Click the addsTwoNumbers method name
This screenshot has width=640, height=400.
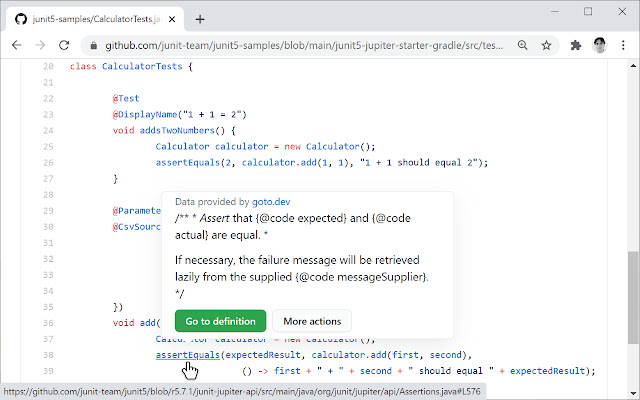coord(177,131)
